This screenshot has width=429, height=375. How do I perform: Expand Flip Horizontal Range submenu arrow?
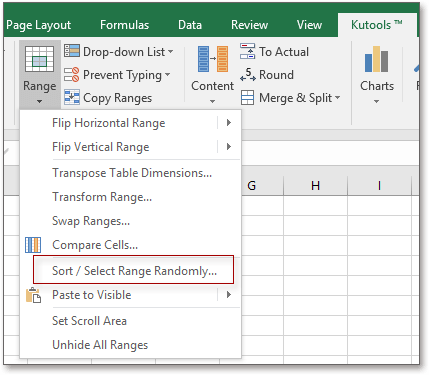click(229, 123)
